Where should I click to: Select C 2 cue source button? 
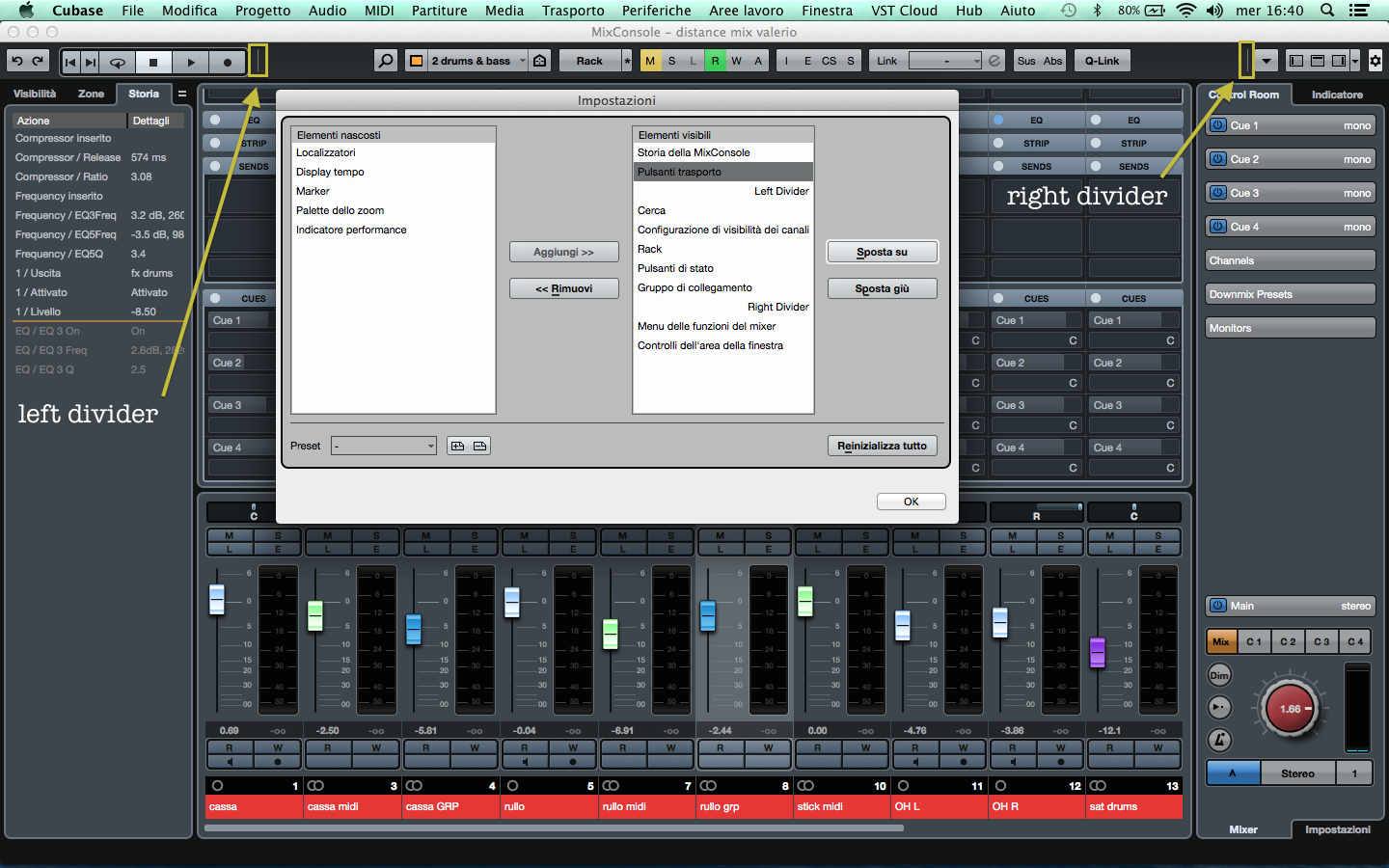pos(1288,641)
